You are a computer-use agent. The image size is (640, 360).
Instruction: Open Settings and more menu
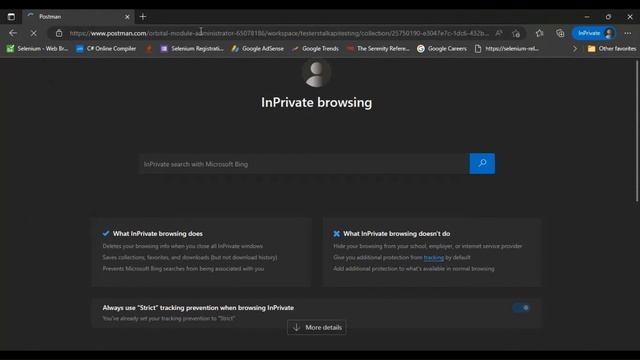[x=628, y=33]
